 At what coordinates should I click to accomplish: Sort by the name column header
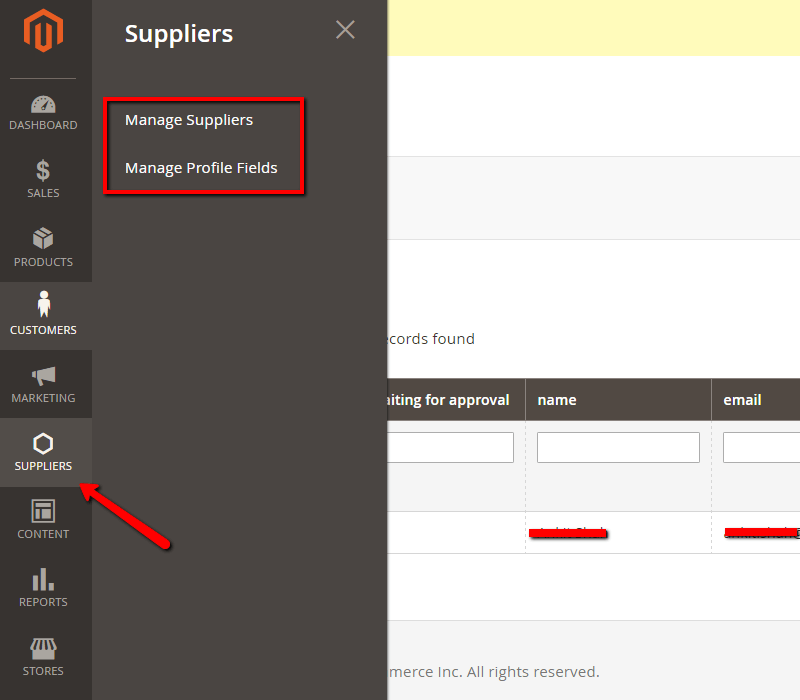[557, 400]
